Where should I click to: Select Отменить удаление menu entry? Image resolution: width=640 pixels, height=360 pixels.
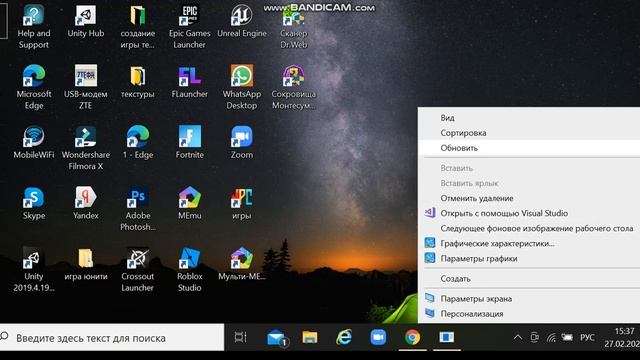[529, 198]
